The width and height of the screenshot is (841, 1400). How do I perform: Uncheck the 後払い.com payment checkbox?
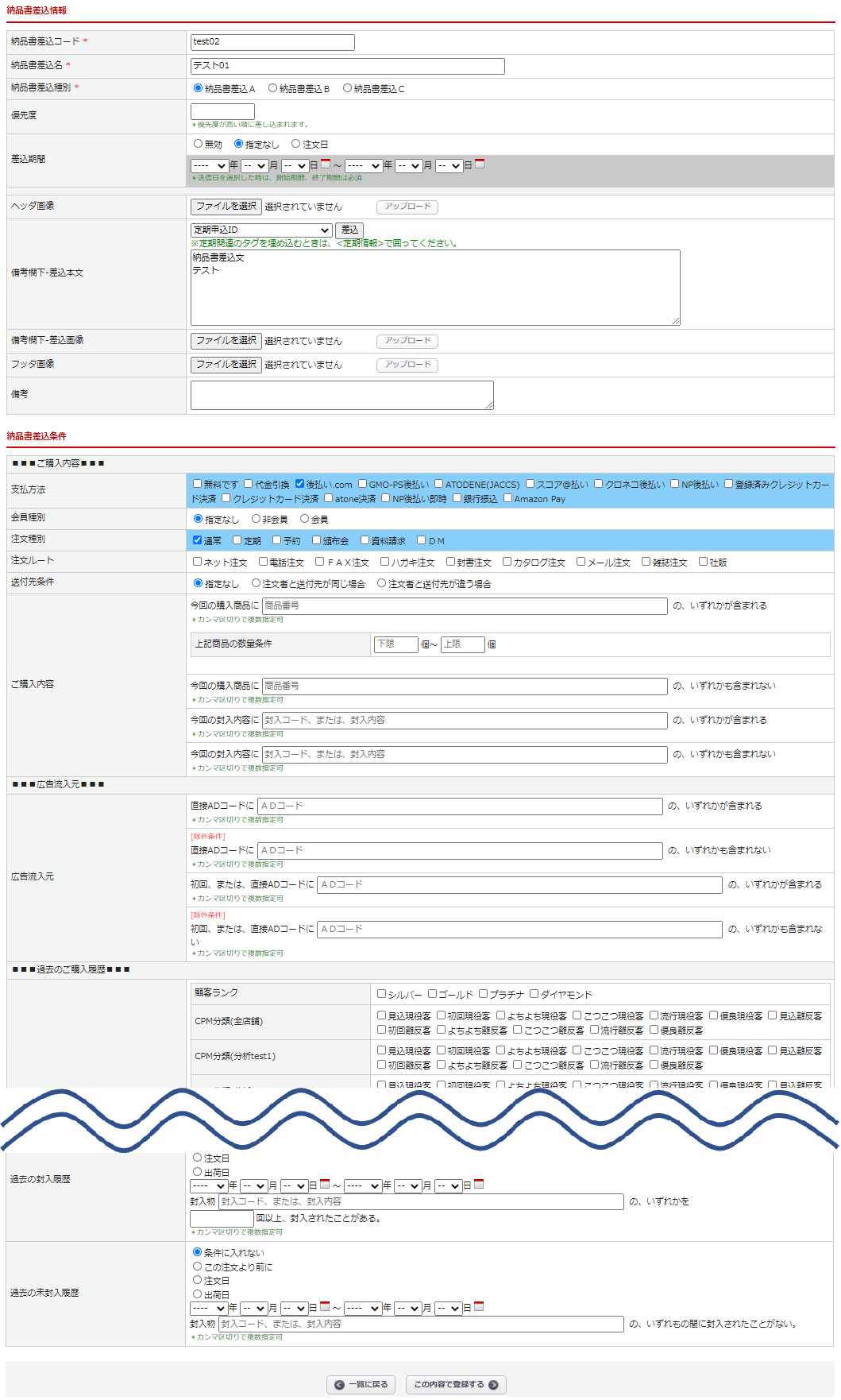coord(300,483)
